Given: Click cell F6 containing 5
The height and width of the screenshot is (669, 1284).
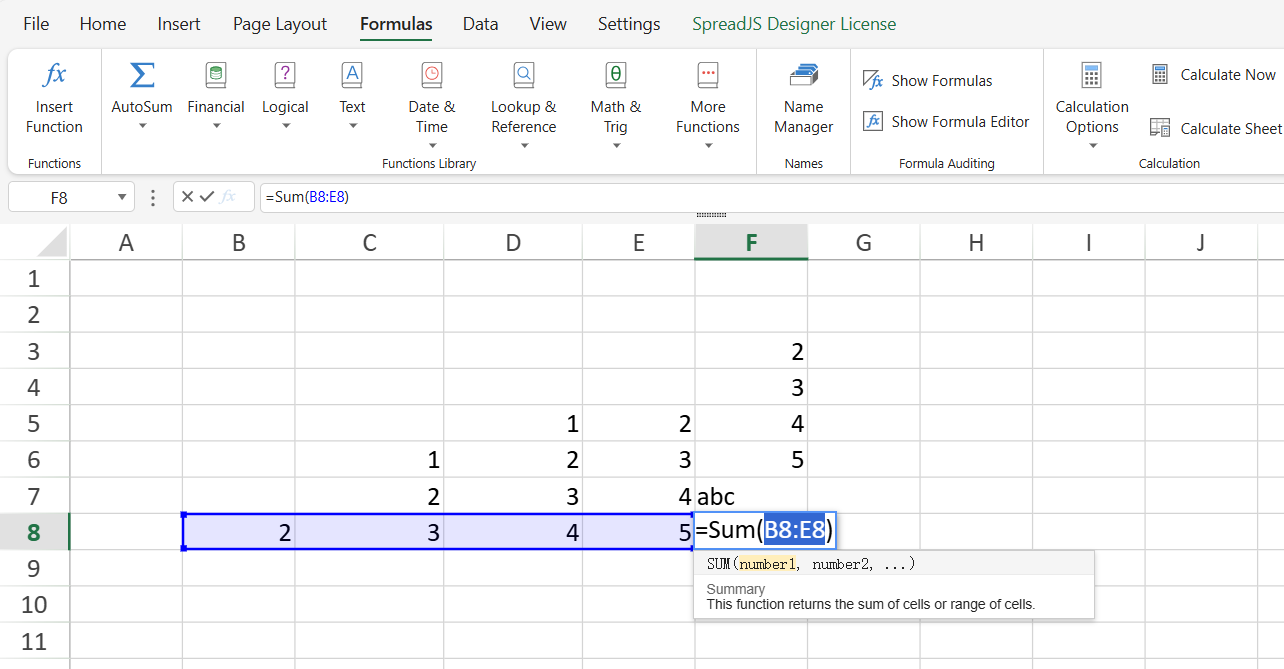Looking at the screenshot, I should [x=751, y=460].
